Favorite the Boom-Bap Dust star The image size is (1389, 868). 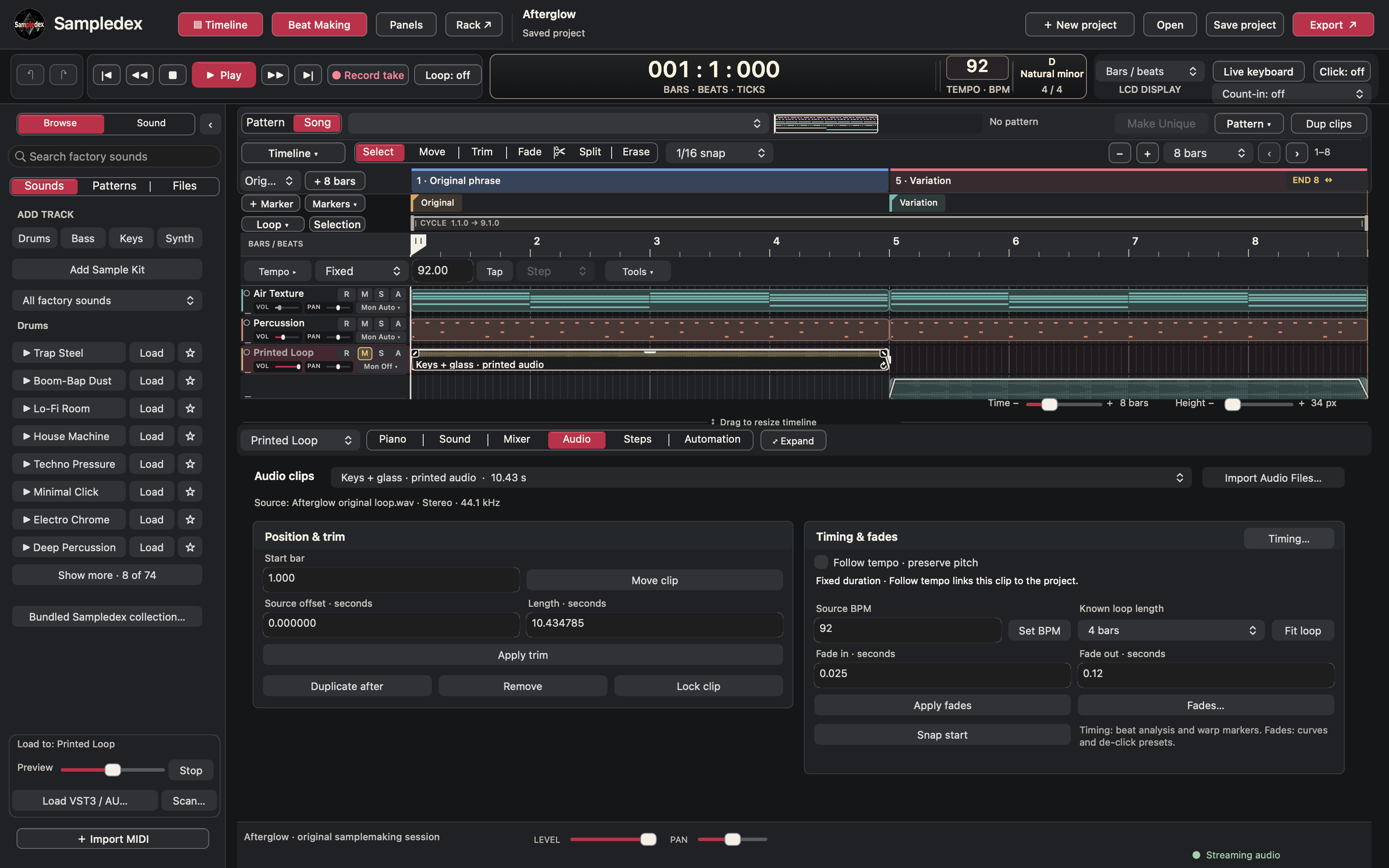(190, 381)
